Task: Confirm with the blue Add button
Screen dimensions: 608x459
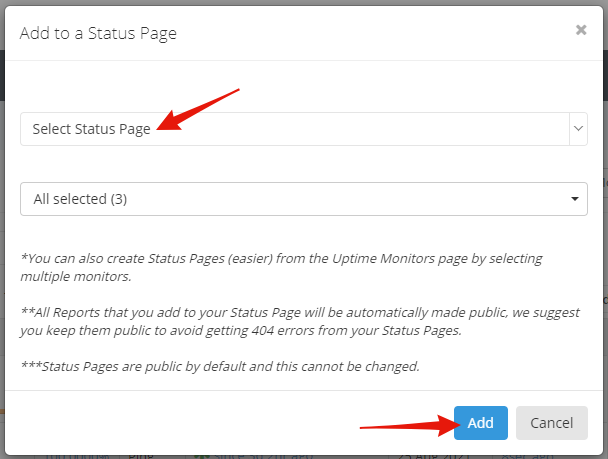Action: (x=480, y=423)
